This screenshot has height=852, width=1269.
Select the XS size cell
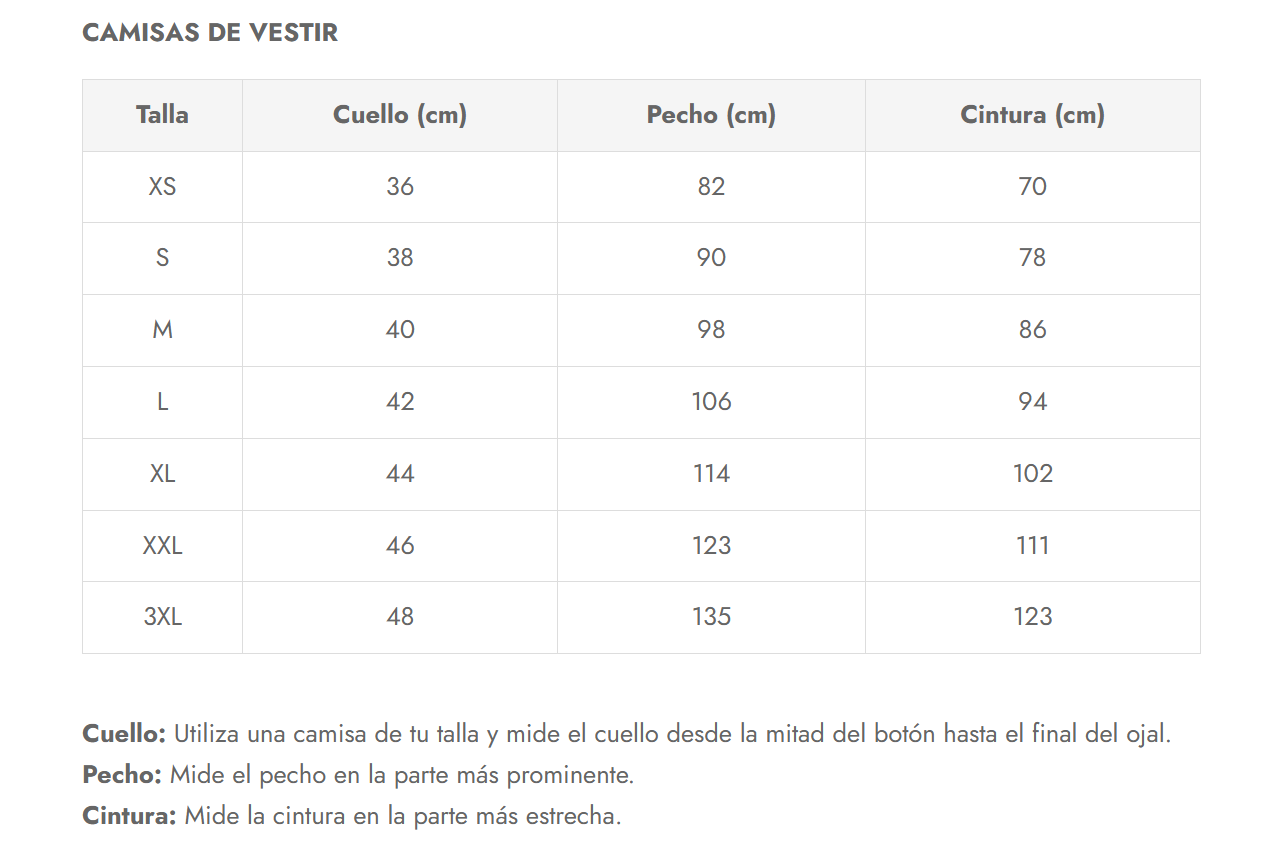click(x=162, y=187)
